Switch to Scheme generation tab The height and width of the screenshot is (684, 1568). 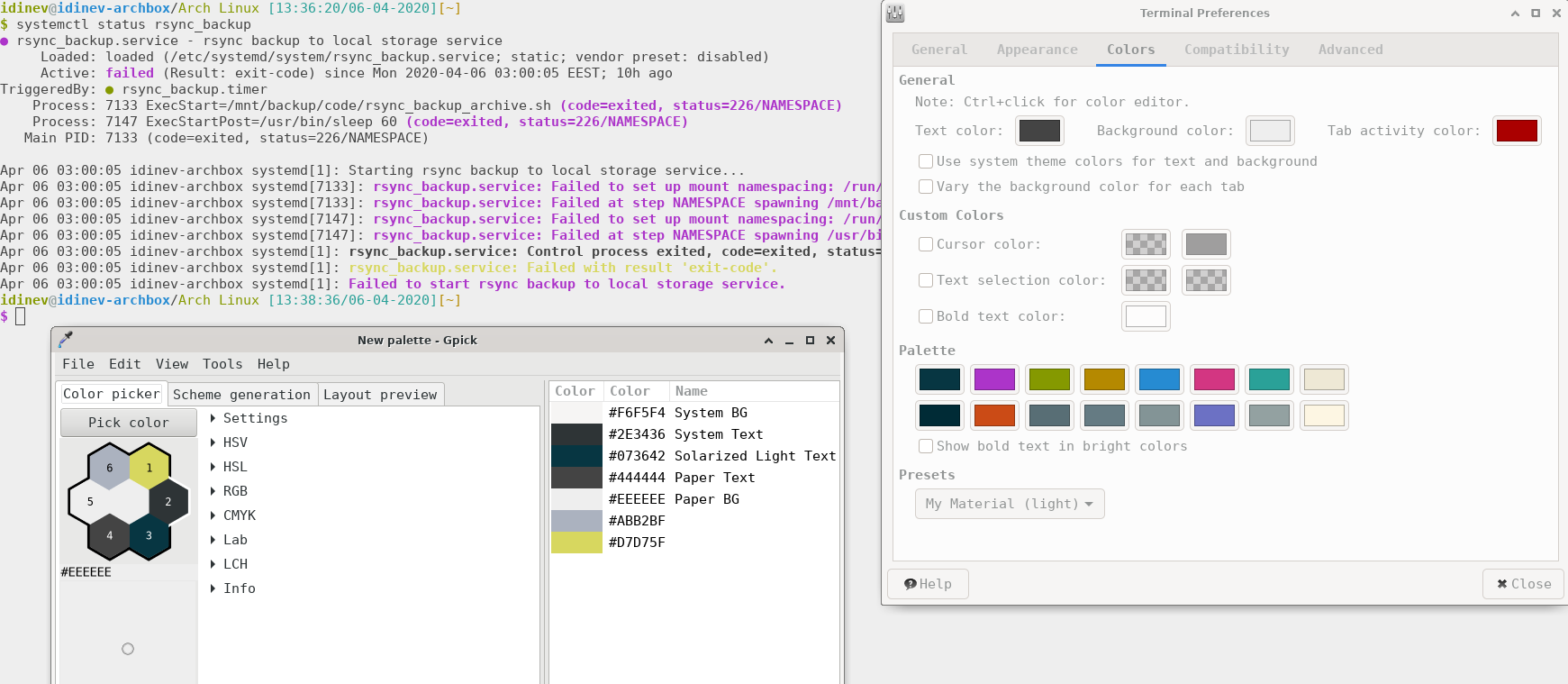click(241, 395)
